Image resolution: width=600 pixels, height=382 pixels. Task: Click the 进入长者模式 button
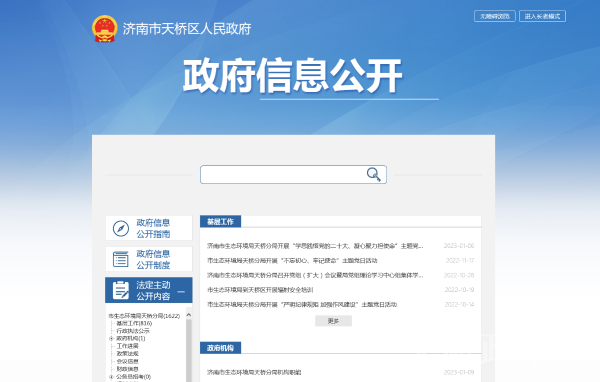click(x=542, y=16)
